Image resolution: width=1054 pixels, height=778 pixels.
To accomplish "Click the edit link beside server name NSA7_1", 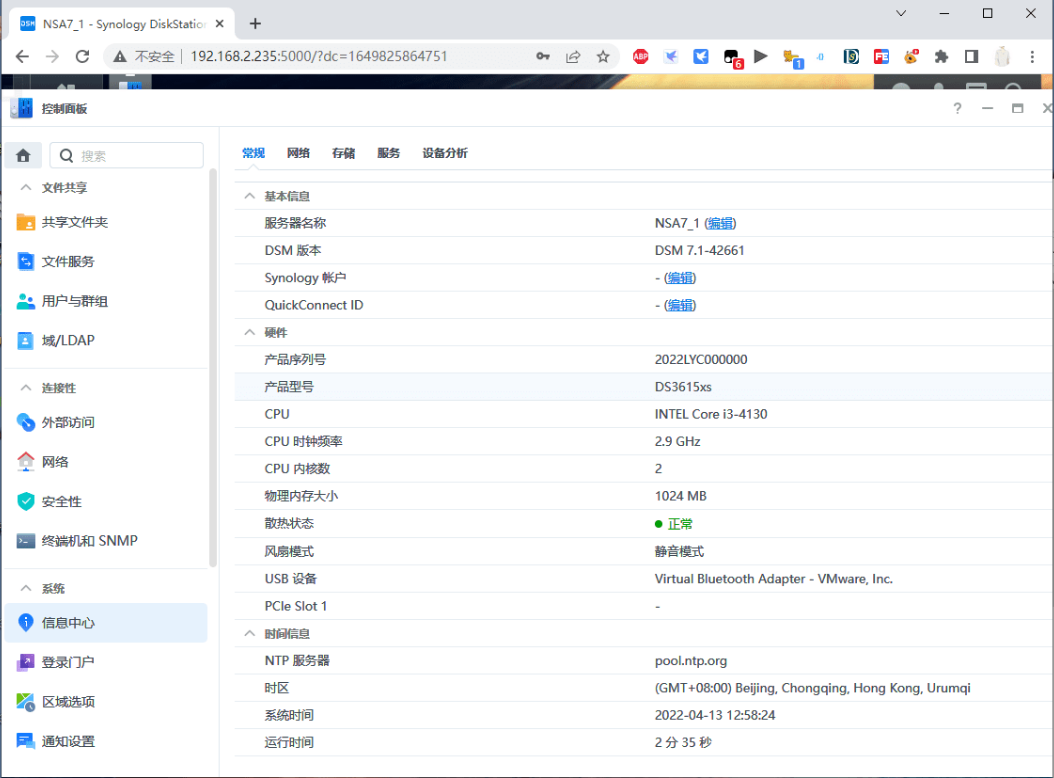I will tap(720, 224).
